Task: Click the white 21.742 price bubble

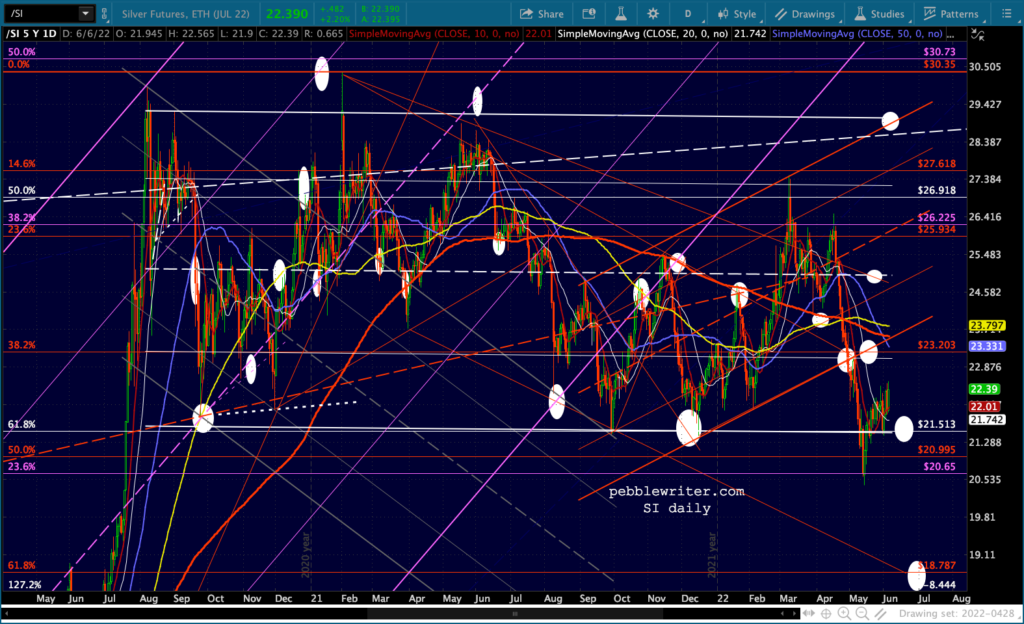Action: (987, 420)
